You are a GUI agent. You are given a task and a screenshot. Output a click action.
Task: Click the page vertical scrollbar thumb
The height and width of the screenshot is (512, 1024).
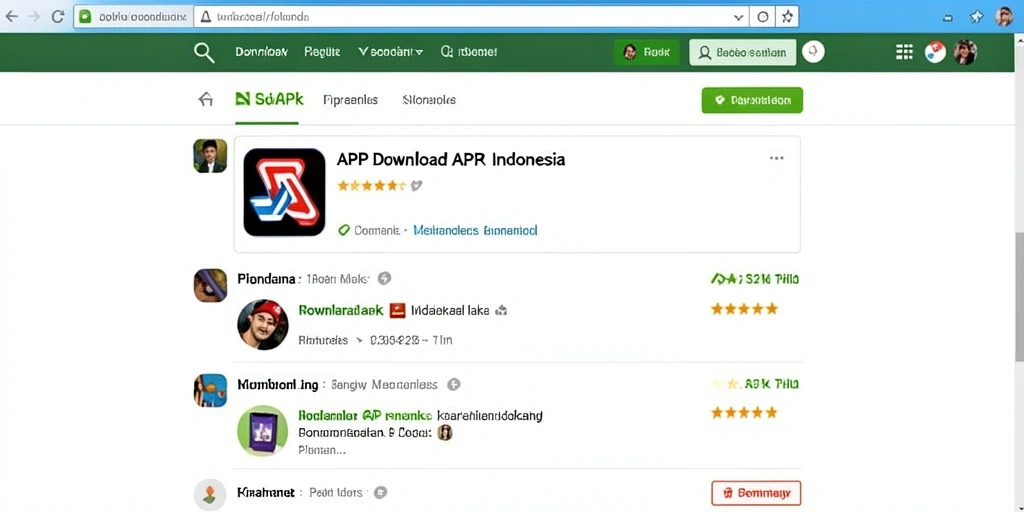1019,296
